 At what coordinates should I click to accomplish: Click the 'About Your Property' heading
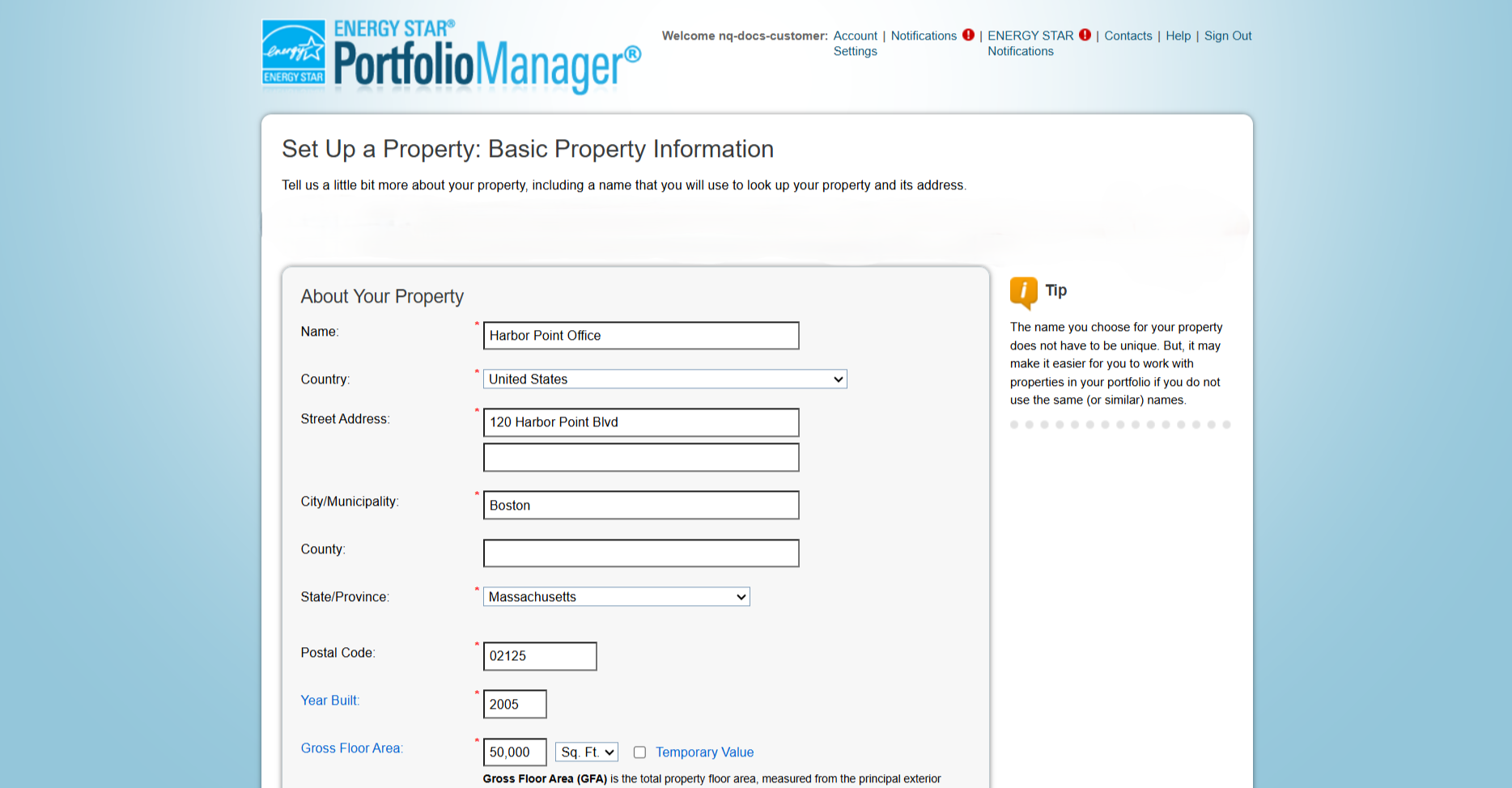point(382,296)
